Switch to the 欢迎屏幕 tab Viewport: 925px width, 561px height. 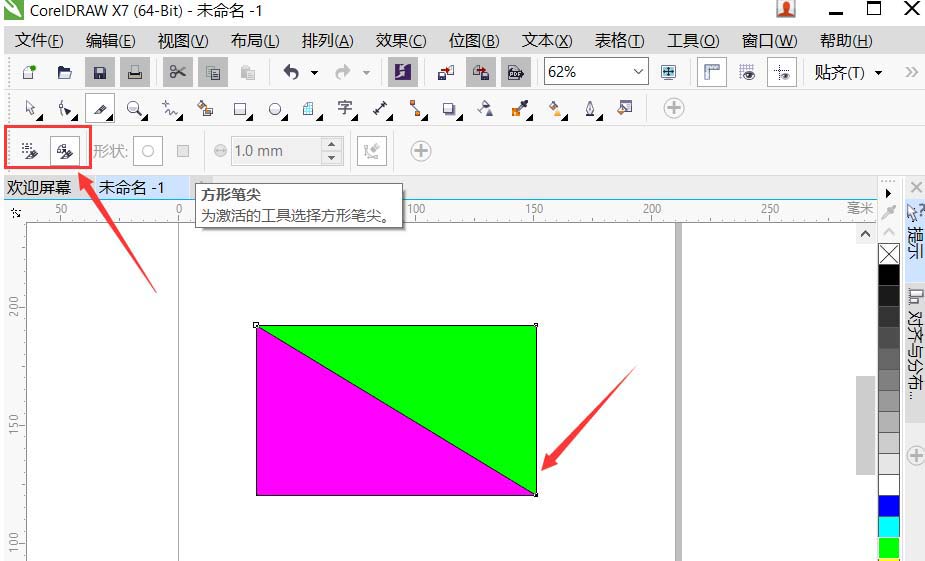(39, 188)
